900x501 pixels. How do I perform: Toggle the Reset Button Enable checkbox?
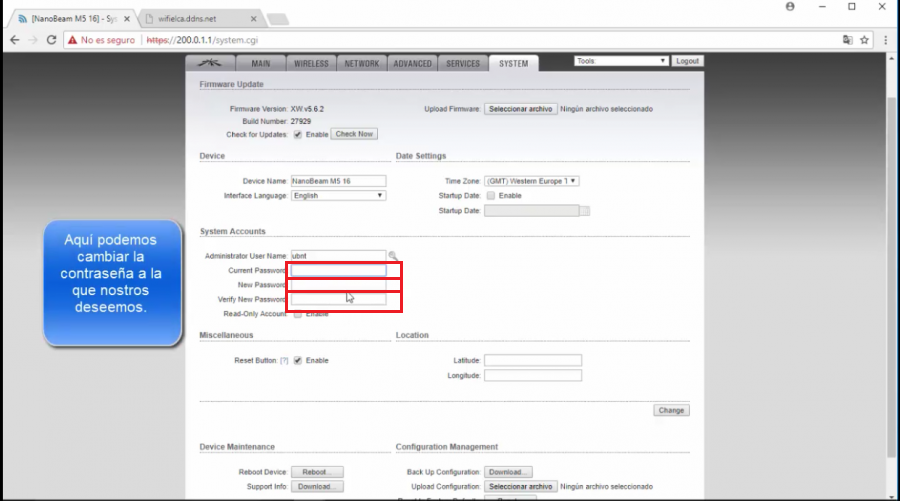tap(297, 360)
